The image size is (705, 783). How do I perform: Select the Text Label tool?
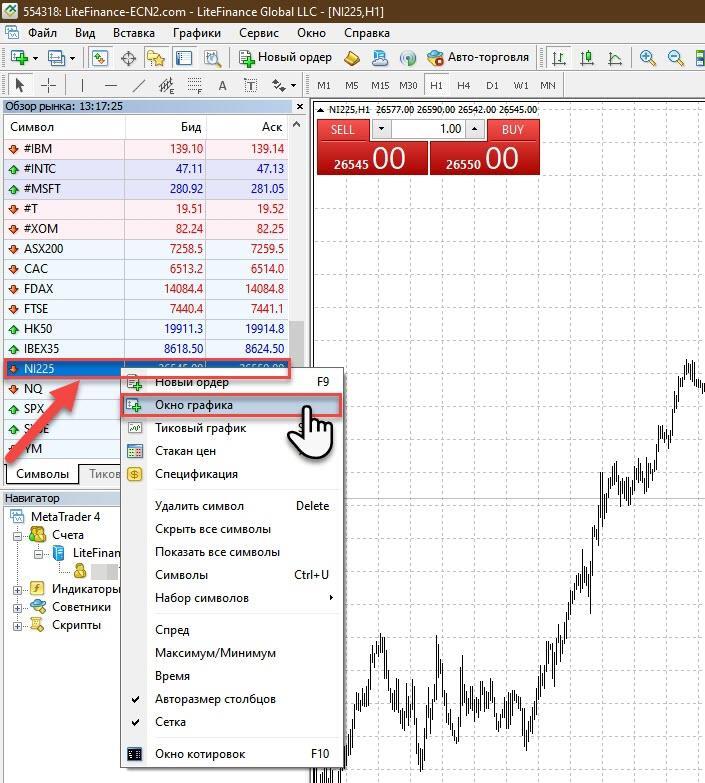[251, 85]
